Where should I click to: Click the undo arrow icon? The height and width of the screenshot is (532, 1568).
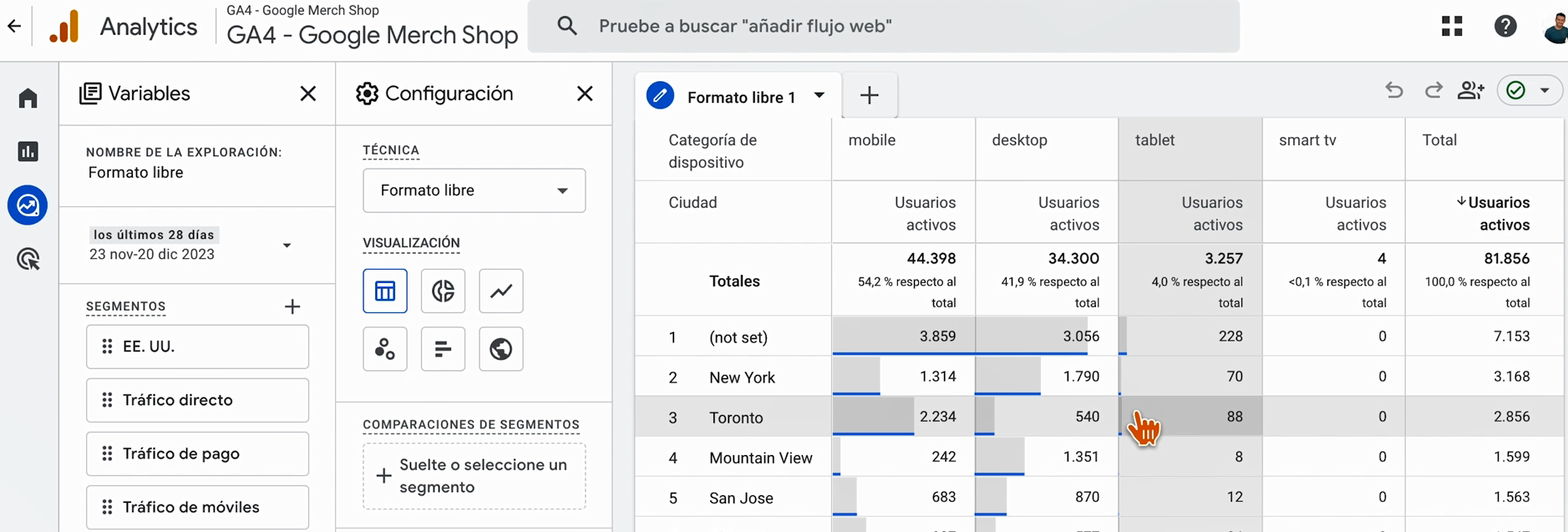pyautogui.click(x=1393, y=90)
